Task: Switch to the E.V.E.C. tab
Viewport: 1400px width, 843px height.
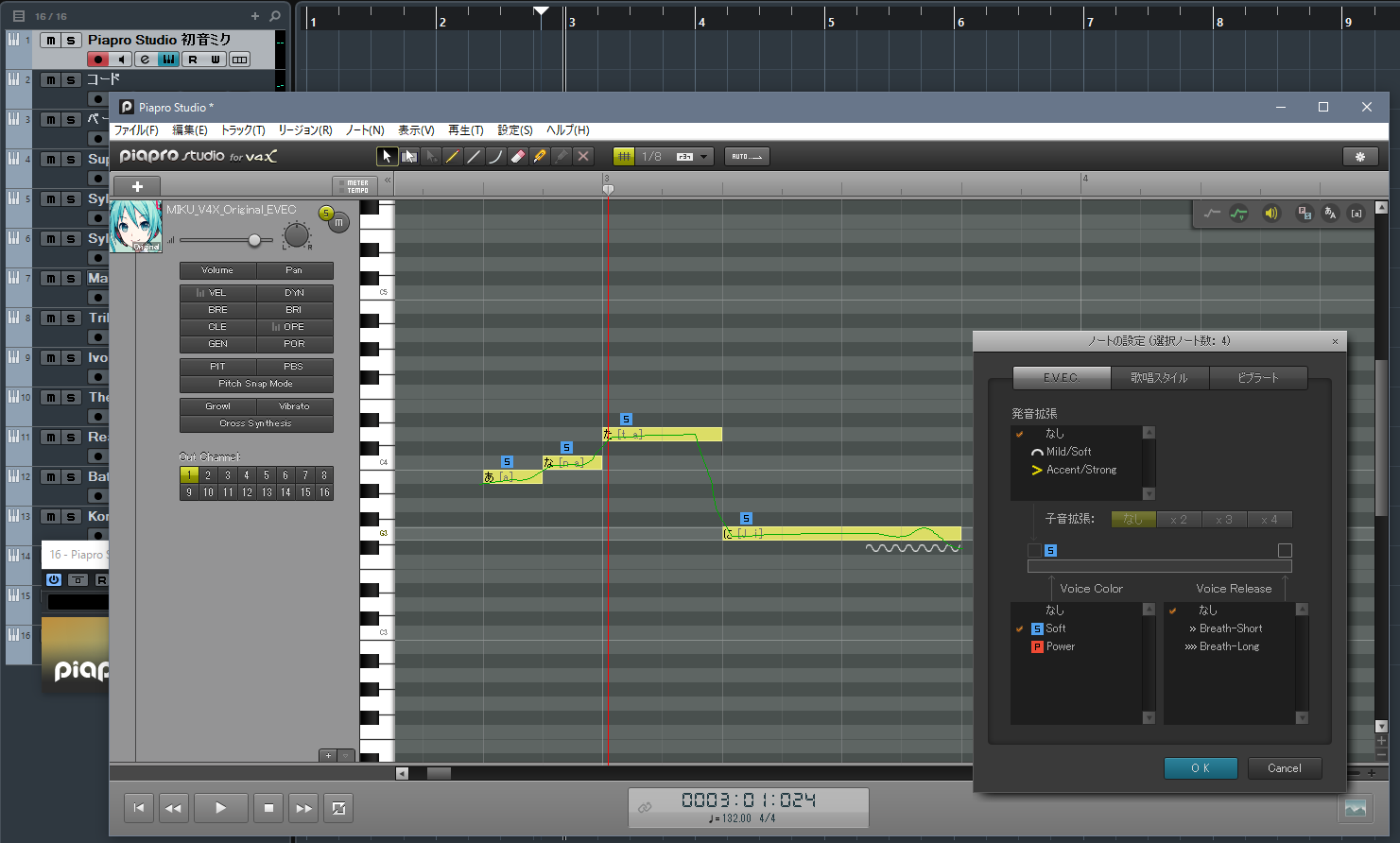Action: click(x=1062, y=378)
